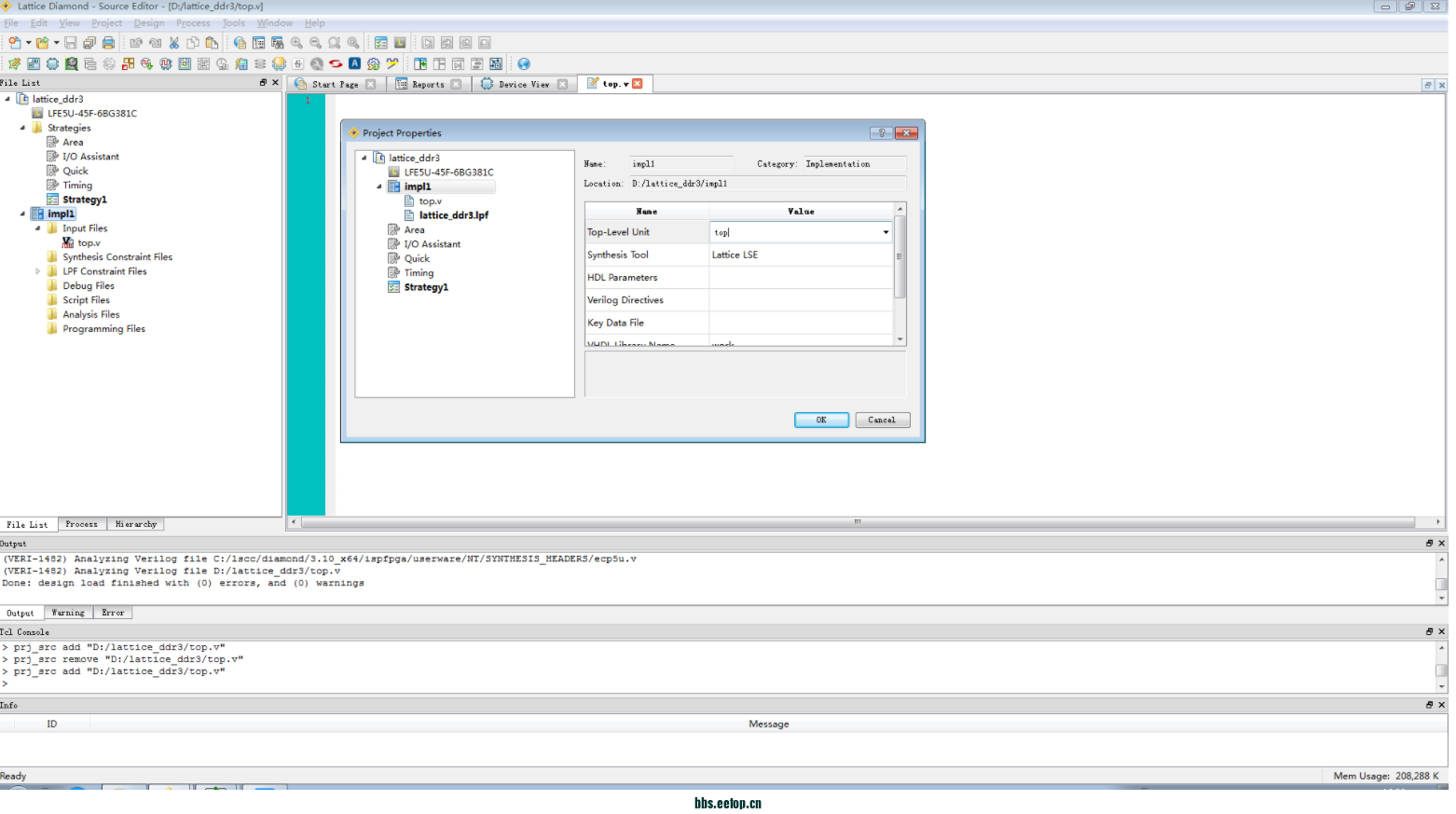Click the Verilog Directives property row
This screenshot has height=814, width=1456.
[739, 300]
